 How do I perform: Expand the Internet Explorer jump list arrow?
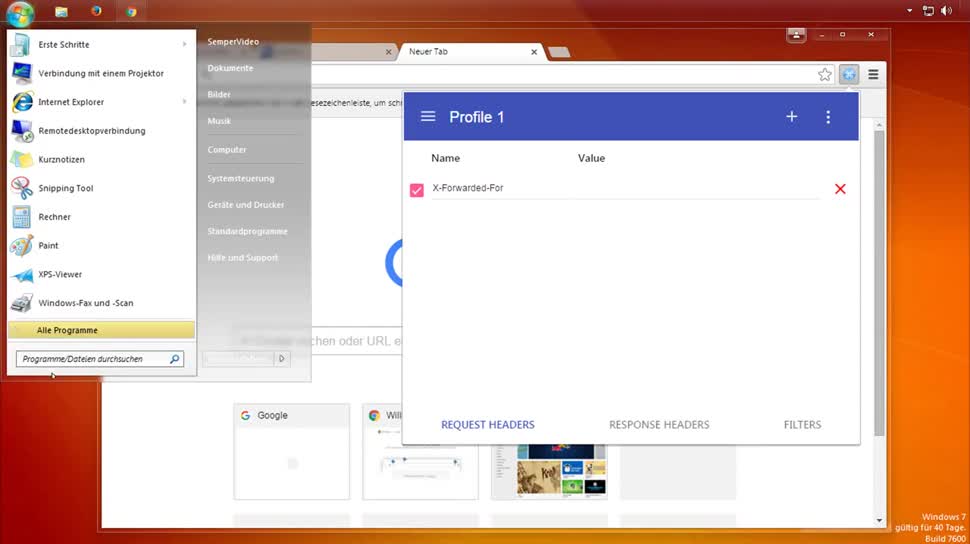tap(185, 102)
